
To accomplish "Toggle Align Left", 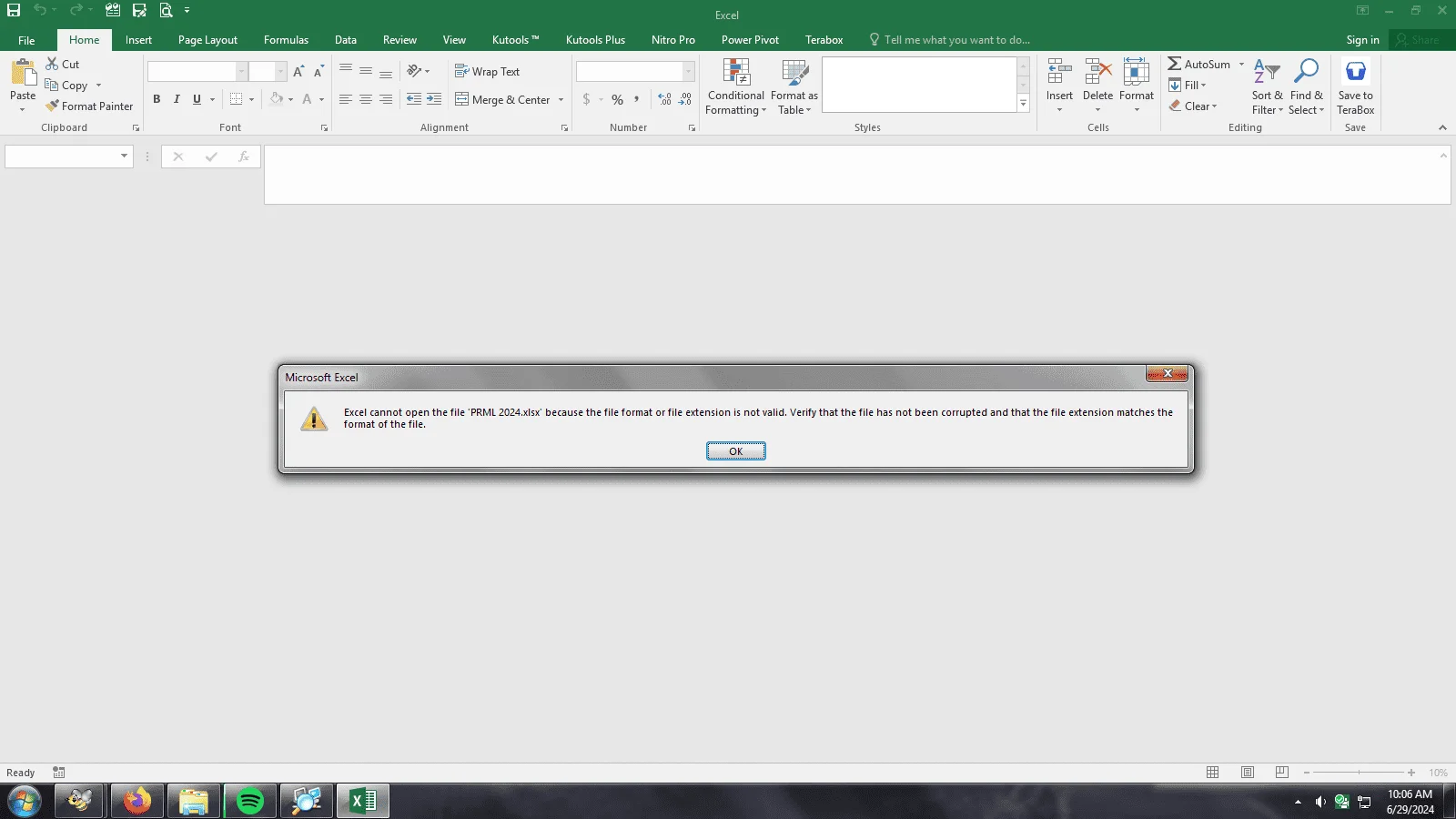I will pos(346,99).
